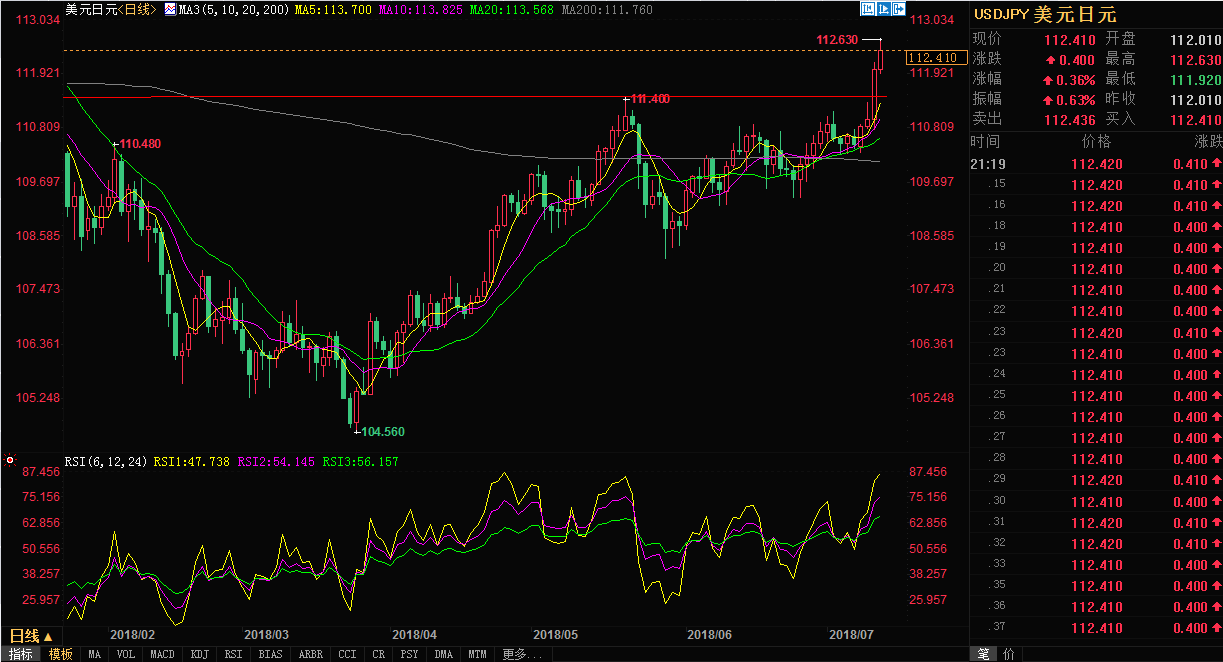Click the USDJPY 美元日元 title

(x=1044, y=15)
